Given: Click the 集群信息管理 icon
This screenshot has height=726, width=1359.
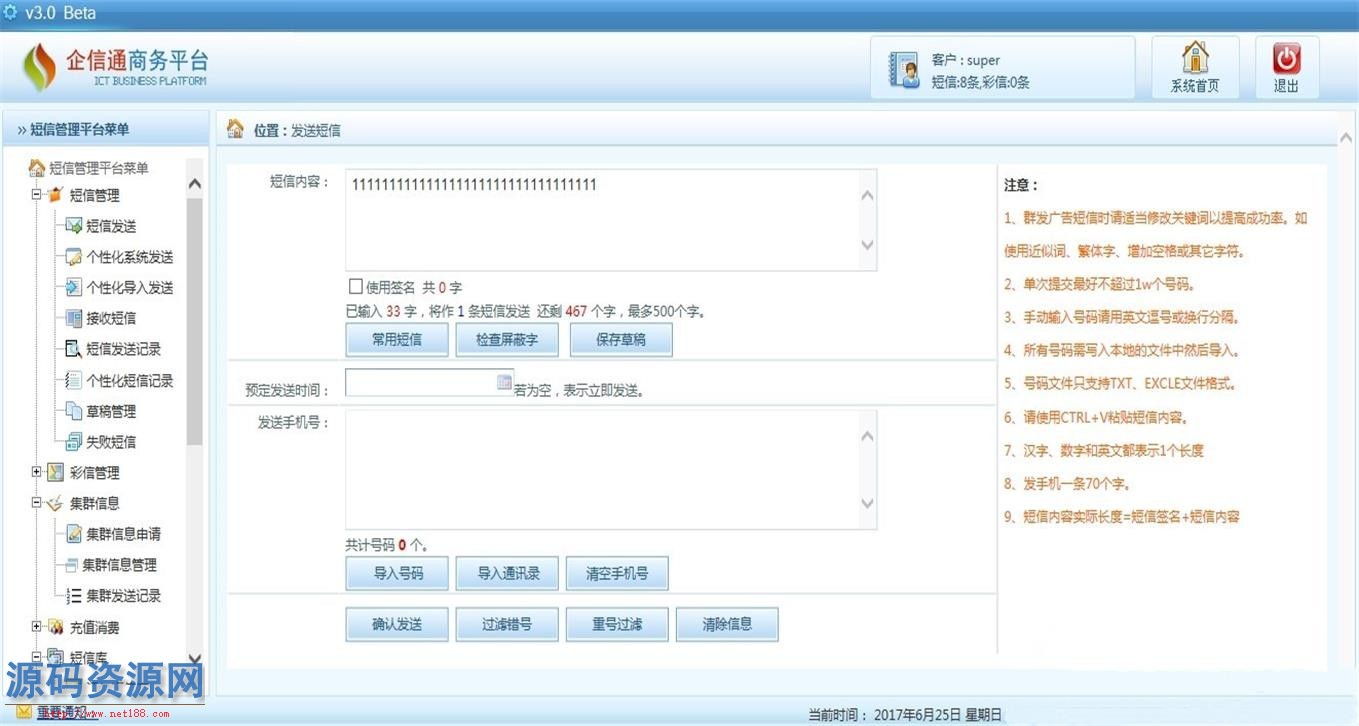Looking at the screenshot, I should (72, 565).
